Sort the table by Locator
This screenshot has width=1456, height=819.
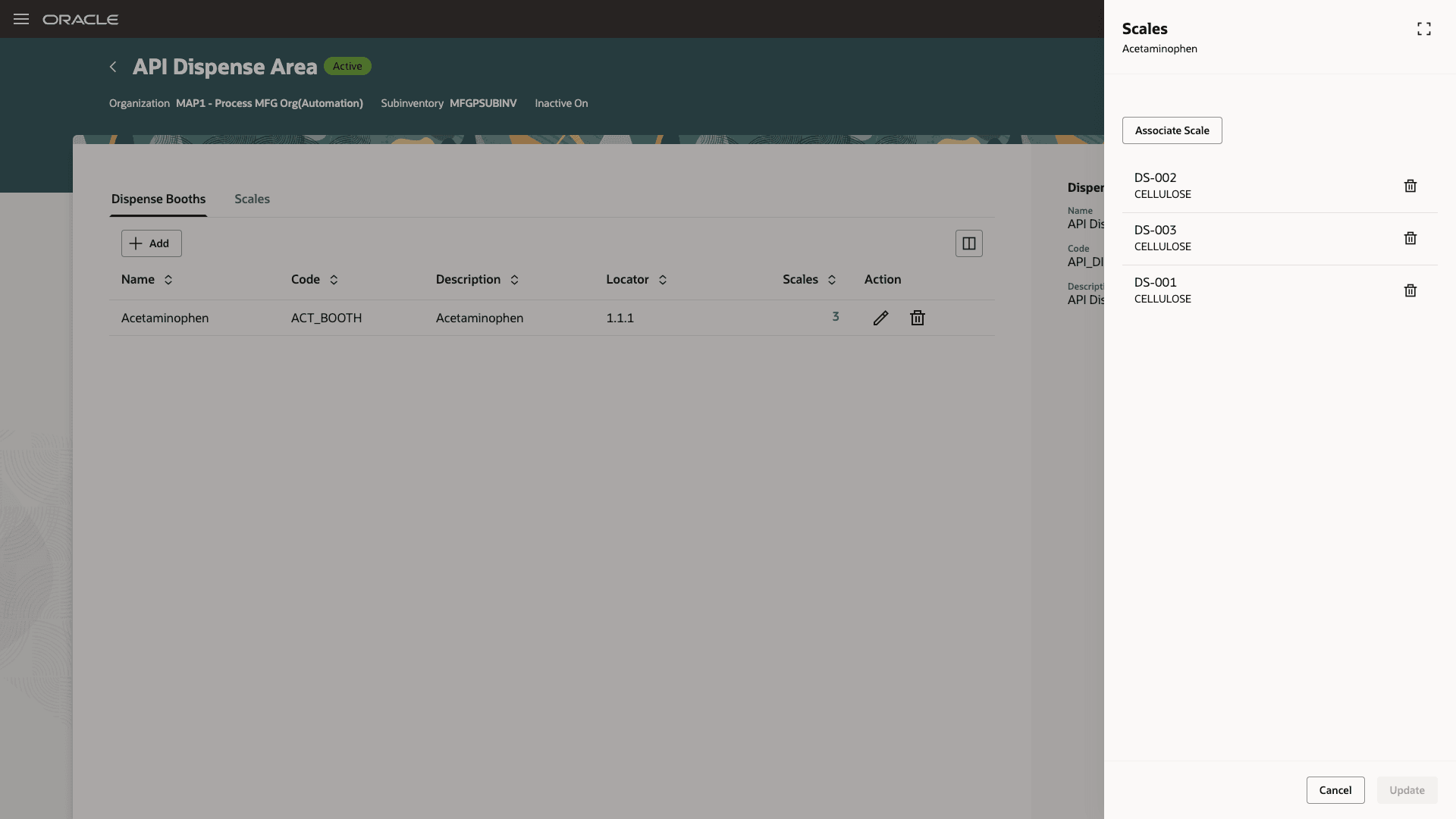(x=663, y=280)
